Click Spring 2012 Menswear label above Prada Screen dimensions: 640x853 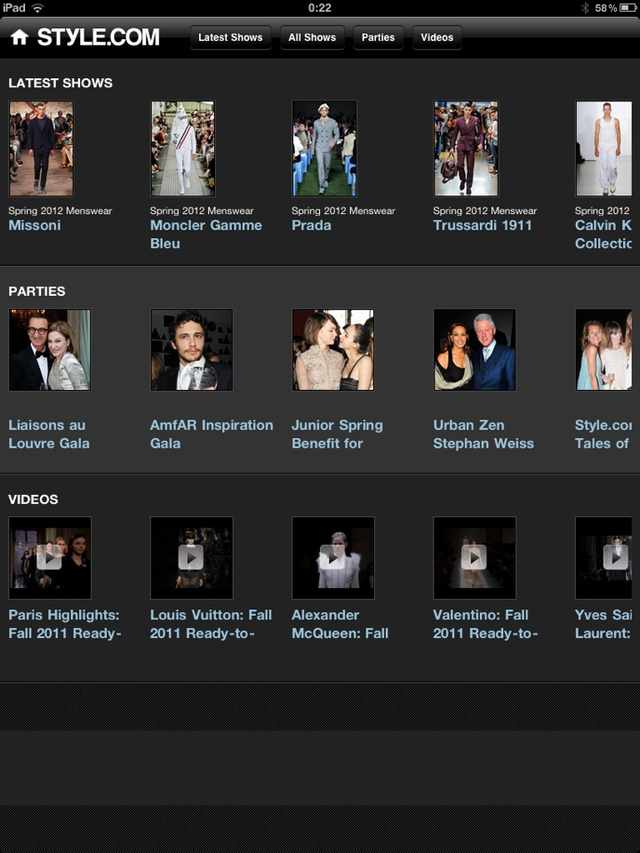pos(343,211)
